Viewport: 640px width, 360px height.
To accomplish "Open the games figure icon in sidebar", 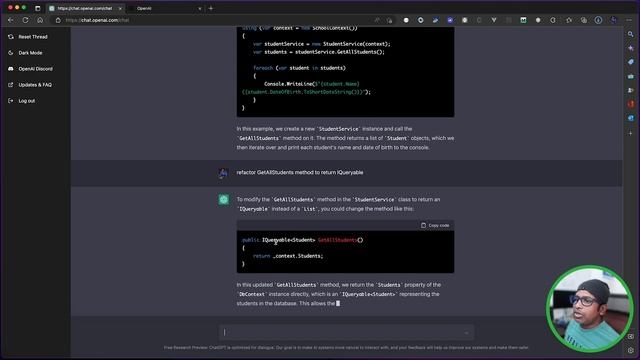I will pyautogui.click(x=631, y=90).
